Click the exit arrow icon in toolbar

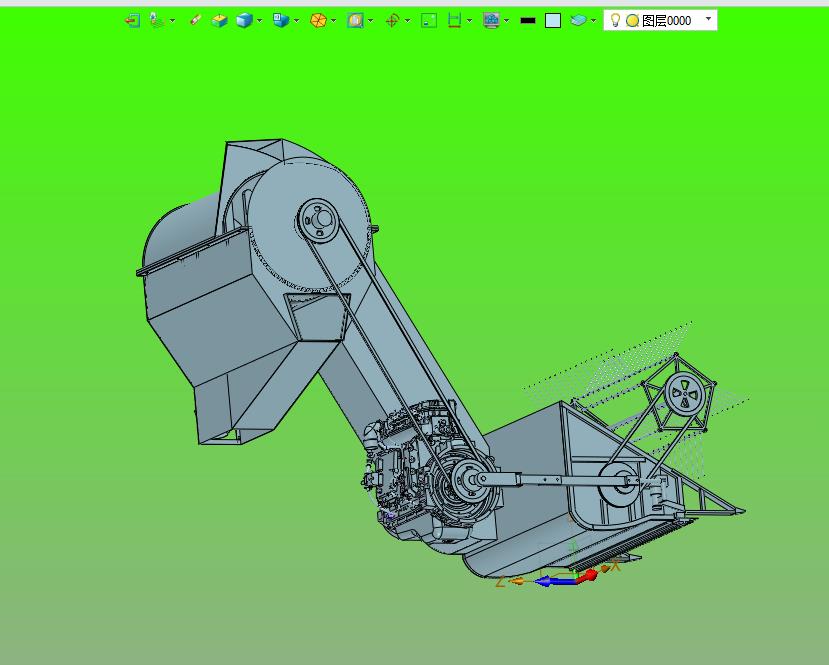coord(132,21)
